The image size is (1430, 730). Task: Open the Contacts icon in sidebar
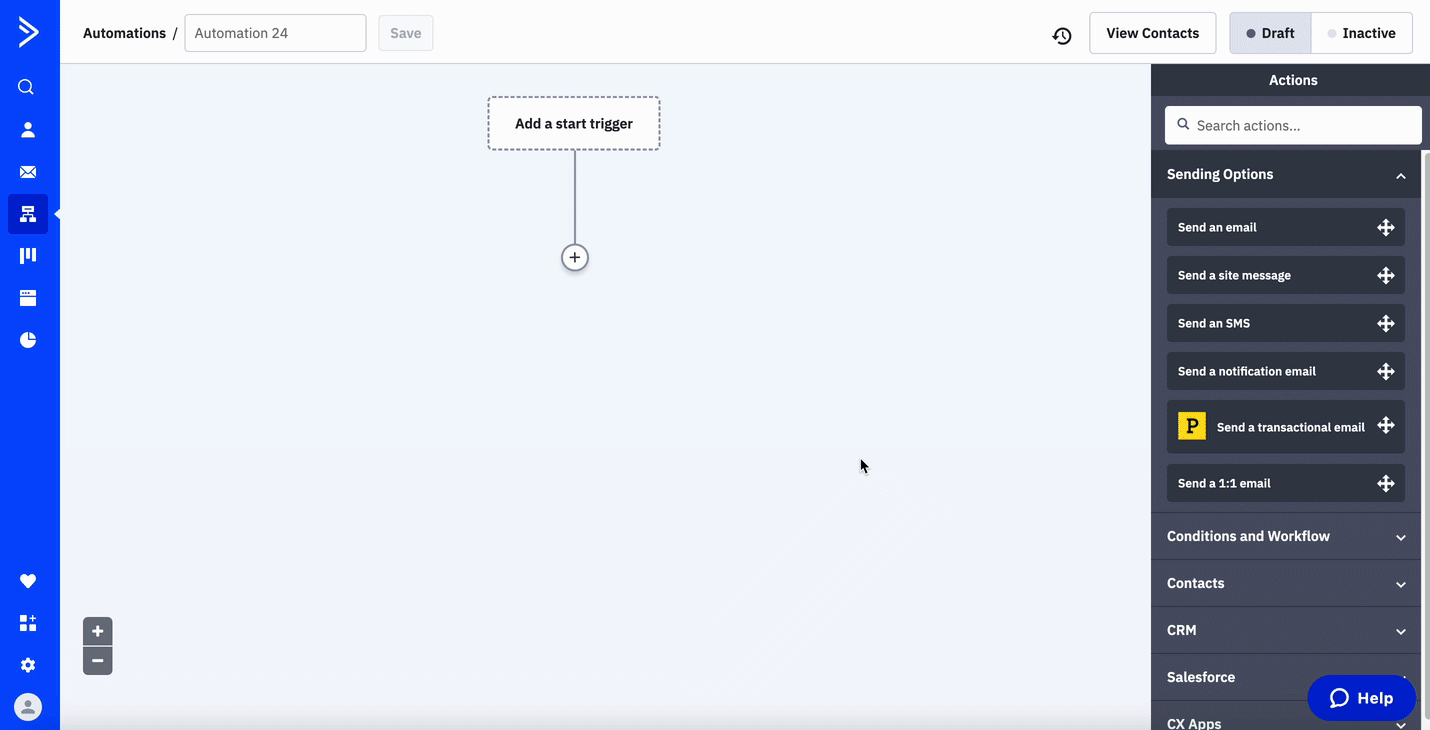pos(28,130)
